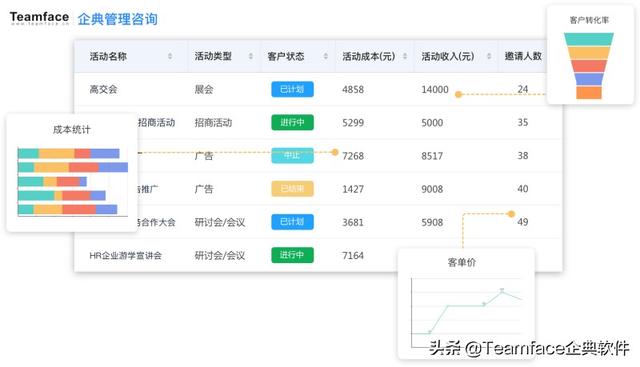The image size is (640, 367).
Task: Click the 活动名称 column header
Action: (x=108, y=56)
